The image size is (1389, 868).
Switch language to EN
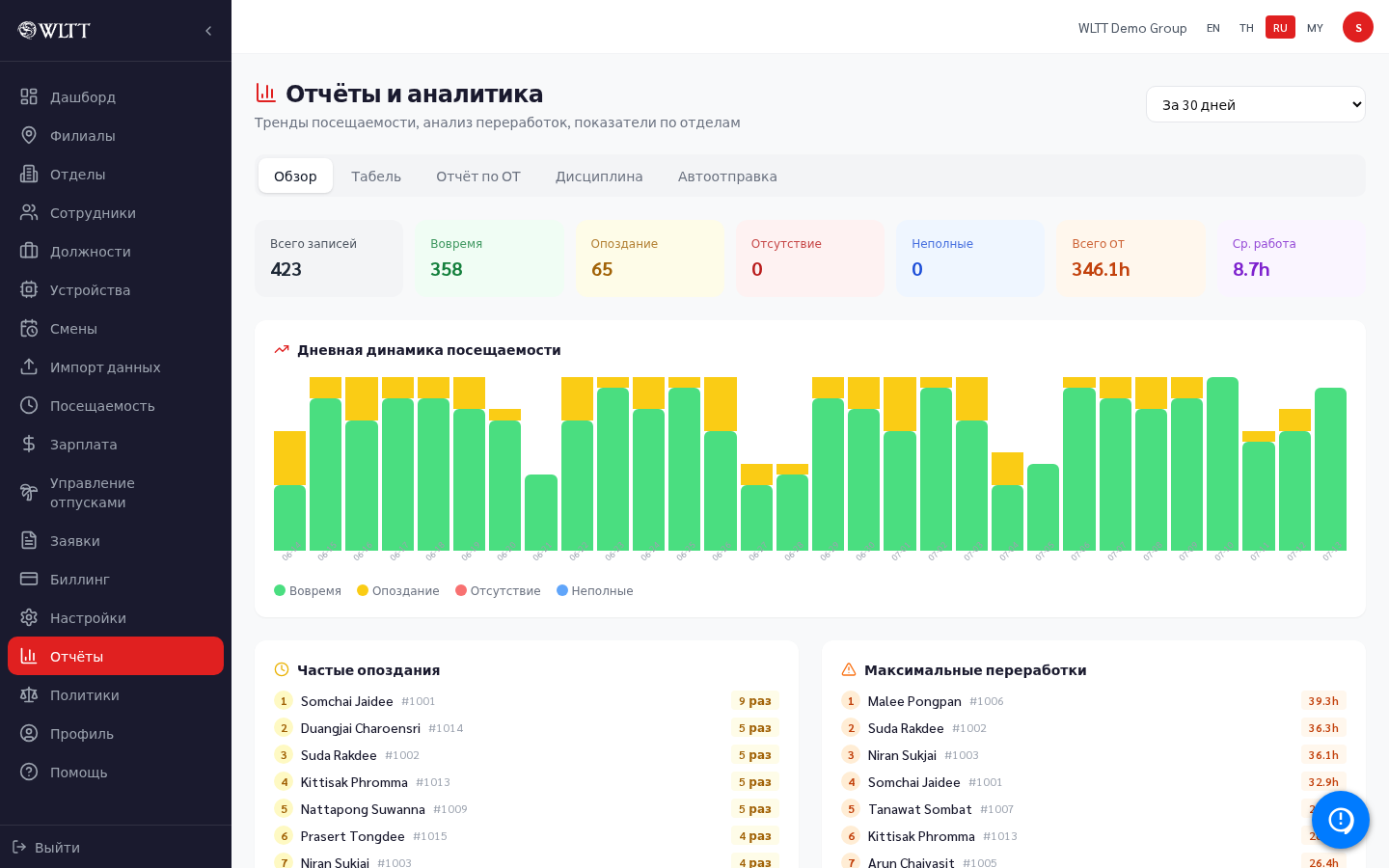[x=1213, y=28]
